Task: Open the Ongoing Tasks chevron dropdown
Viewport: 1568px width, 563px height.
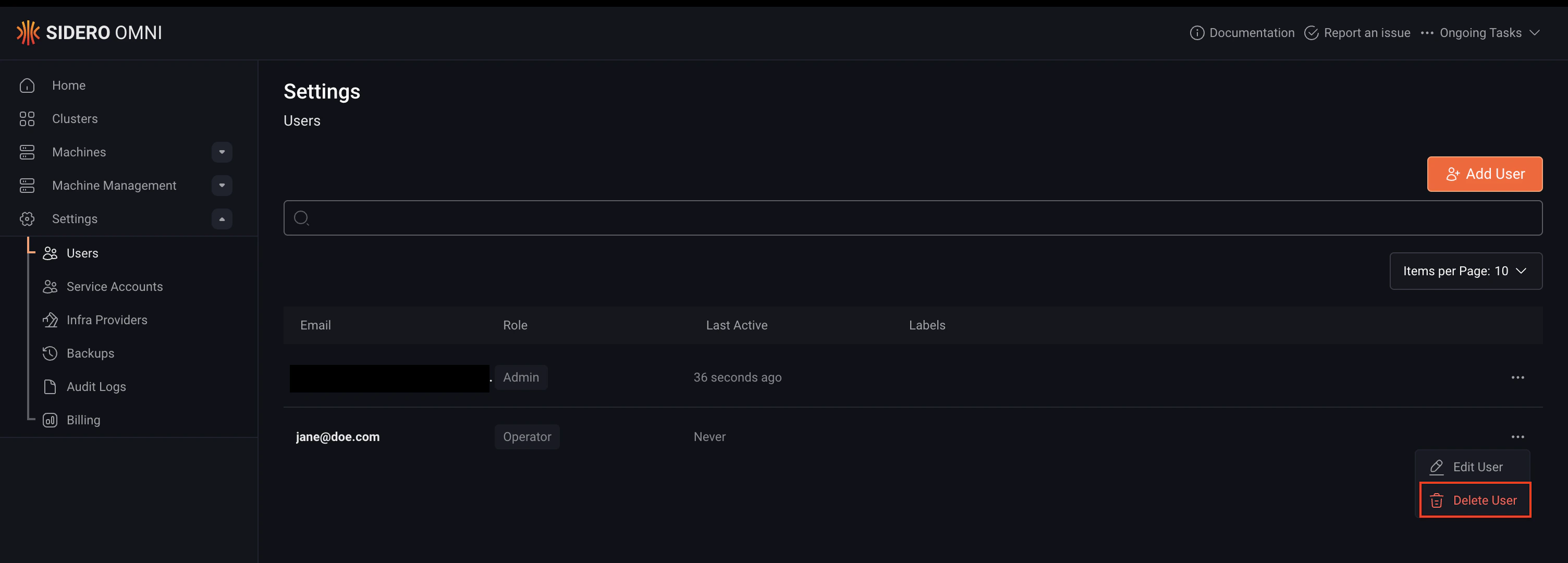Action: [1535, 33]
